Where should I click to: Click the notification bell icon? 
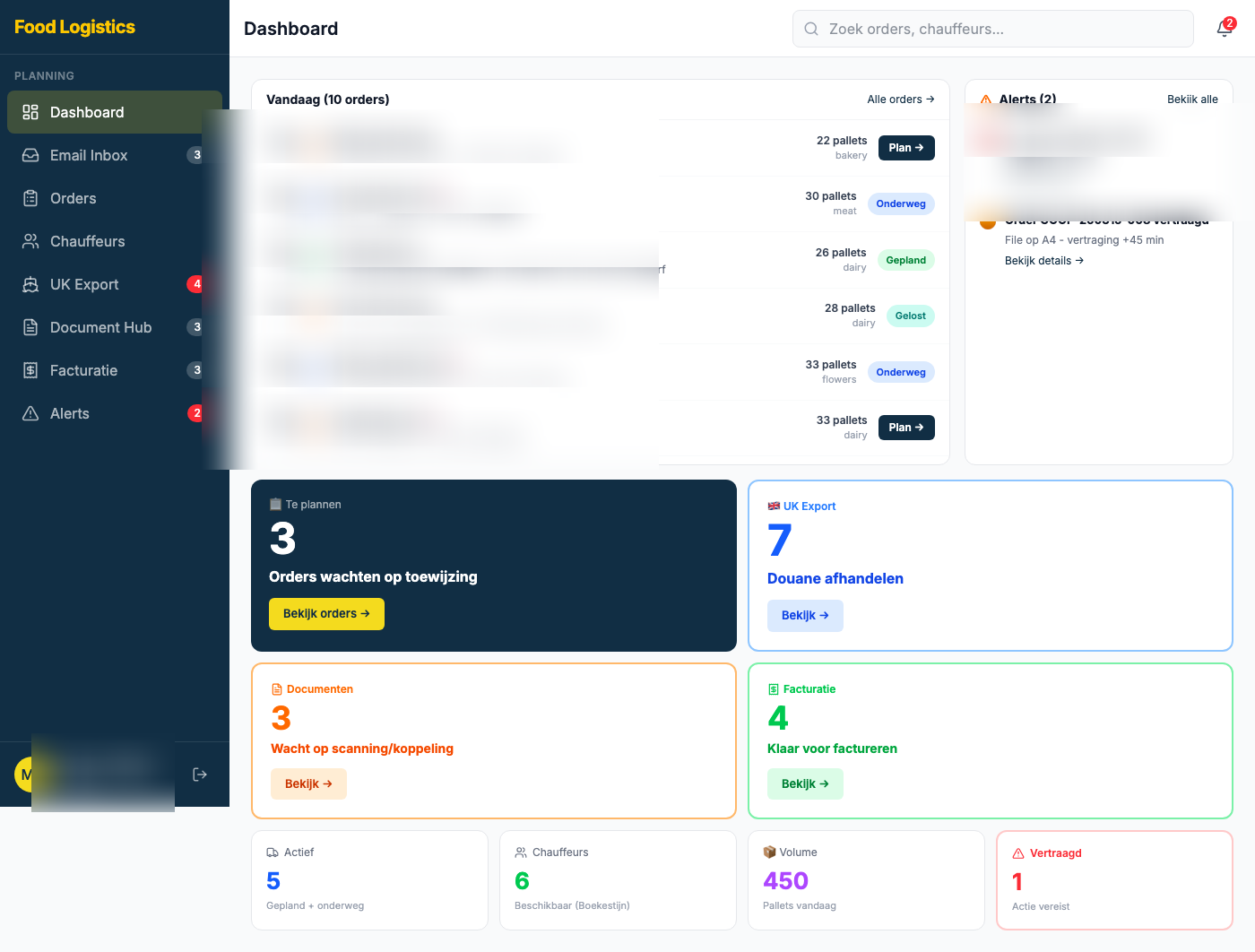(x=1225, y=29)
